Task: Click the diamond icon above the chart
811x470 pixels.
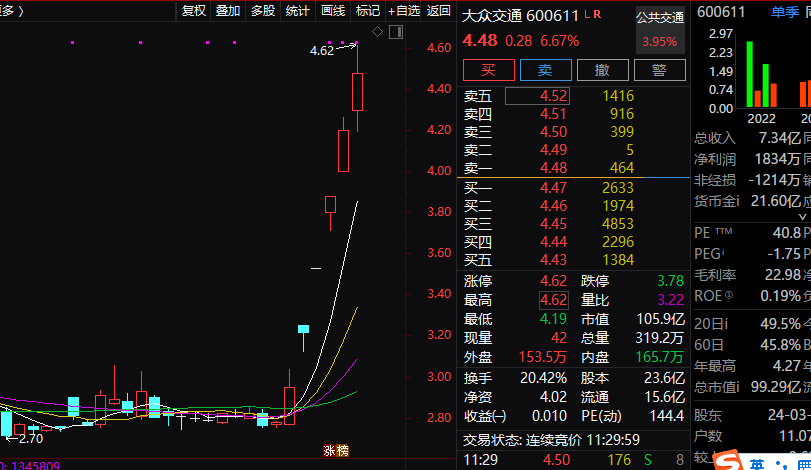Action: point(378,32)
